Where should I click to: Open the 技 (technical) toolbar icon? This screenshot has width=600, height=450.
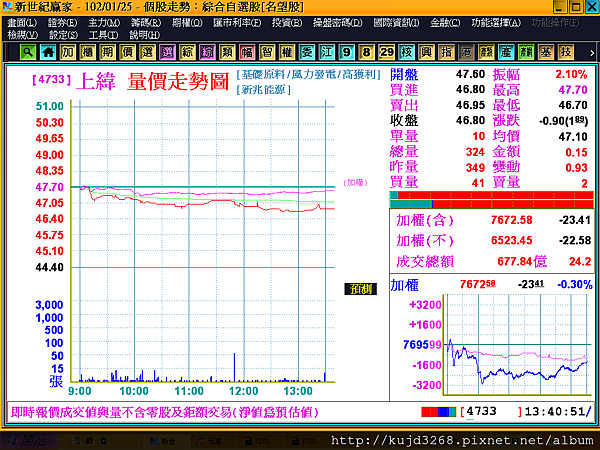tap(566, 52)
